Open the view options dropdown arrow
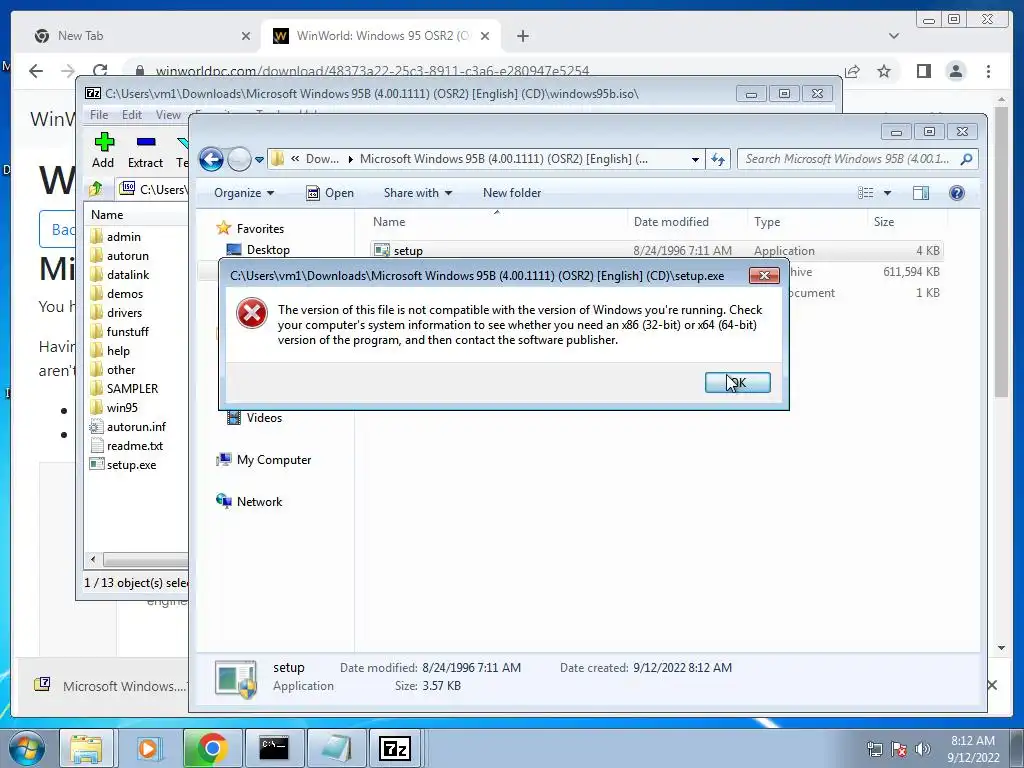 tap(887, 193)
